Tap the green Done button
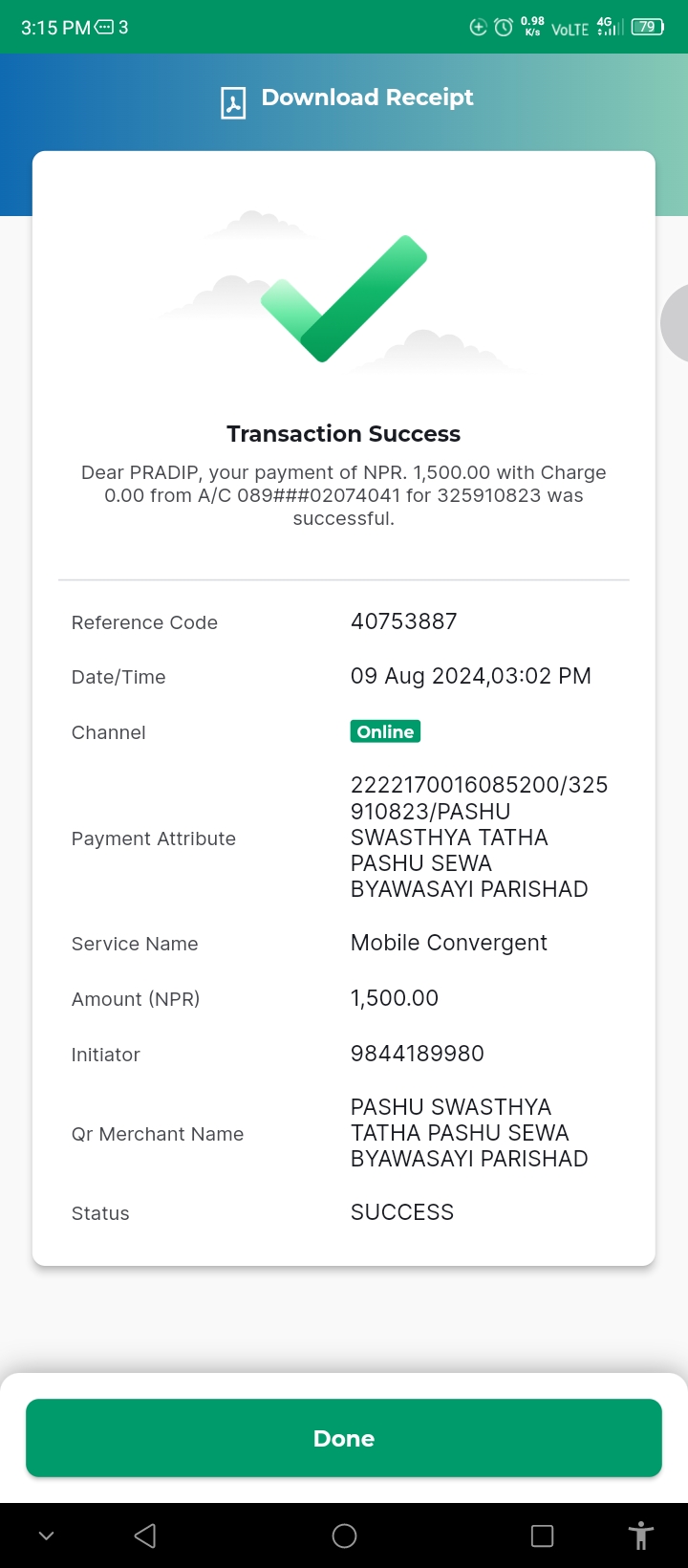 (x=344, y=1438)
